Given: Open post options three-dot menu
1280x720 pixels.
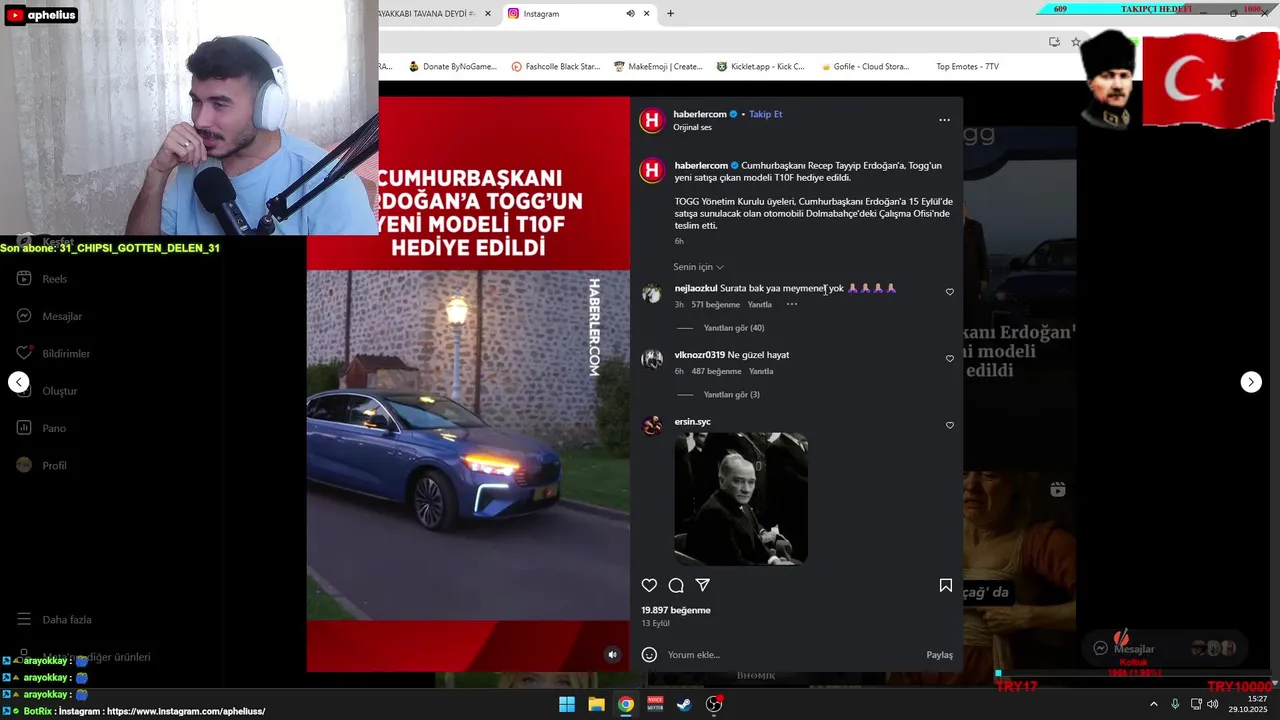Looking at the screenshot, I should (944, 120).
